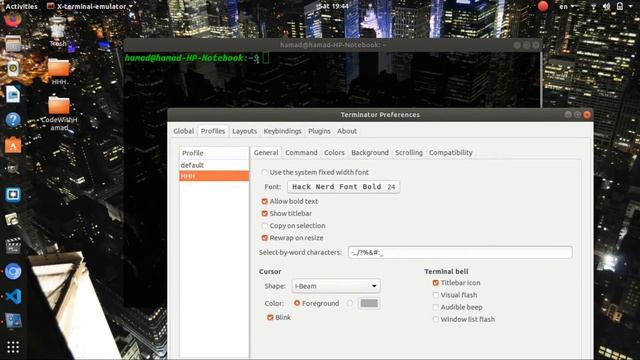
Task: Enable Use the system fixed width font
Action: pyautogui.click(x=264, y=173)
